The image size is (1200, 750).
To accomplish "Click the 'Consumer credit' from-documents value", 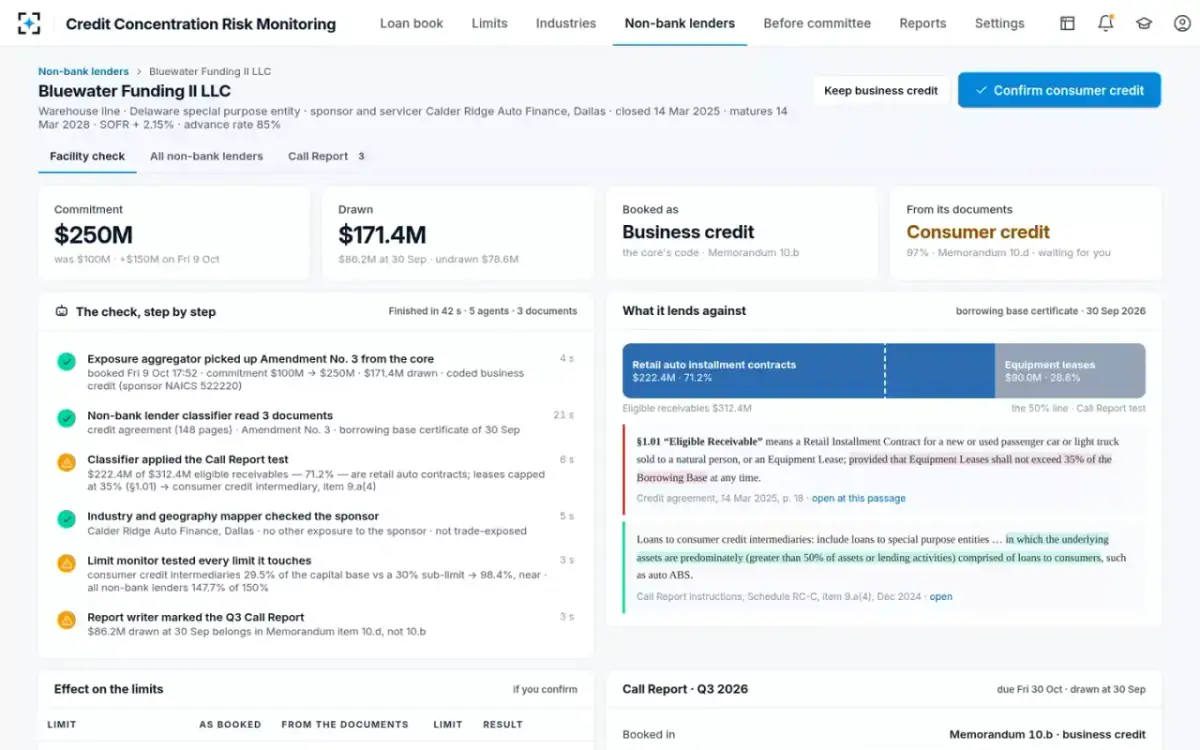I will 978,232.
